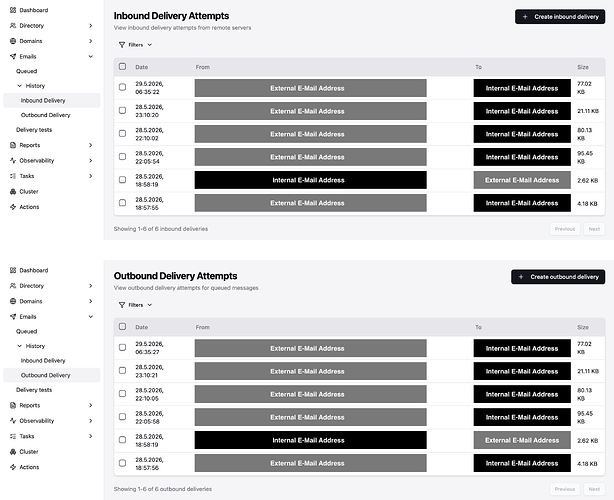This screenshot has width=614, height=500.
Task: Click Observability pulse icon in Inbound page sidebar
Action: tap(13, 161)
